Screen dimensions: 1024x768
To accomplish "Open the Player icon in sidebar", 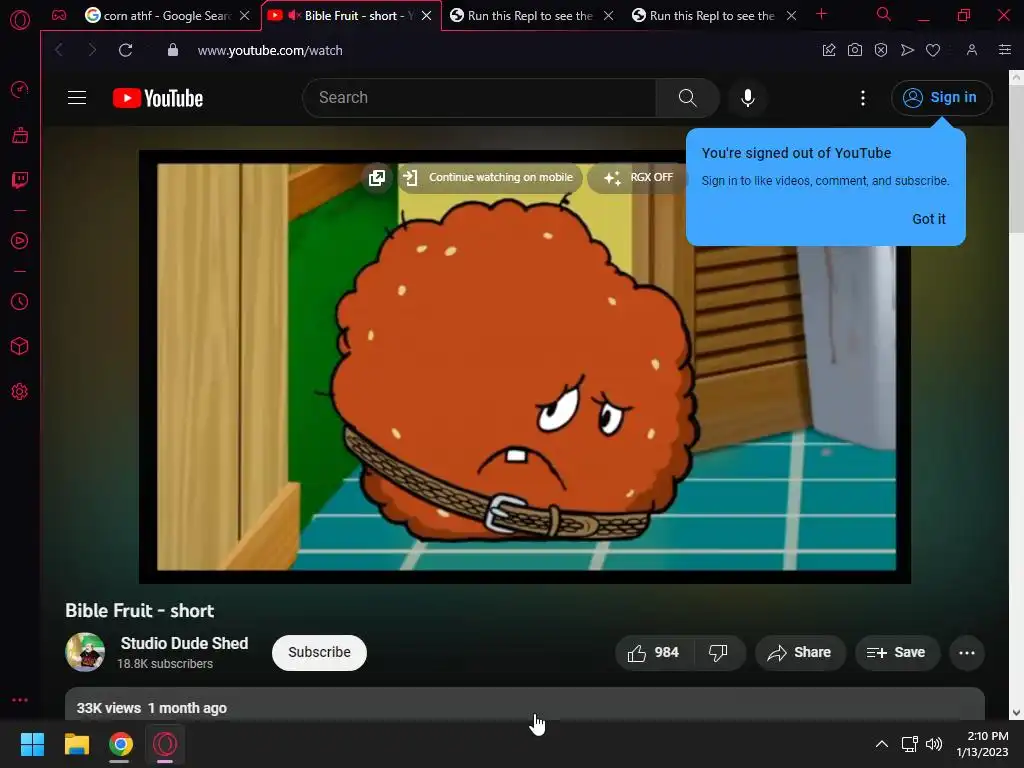I will (x=20, y=241).
